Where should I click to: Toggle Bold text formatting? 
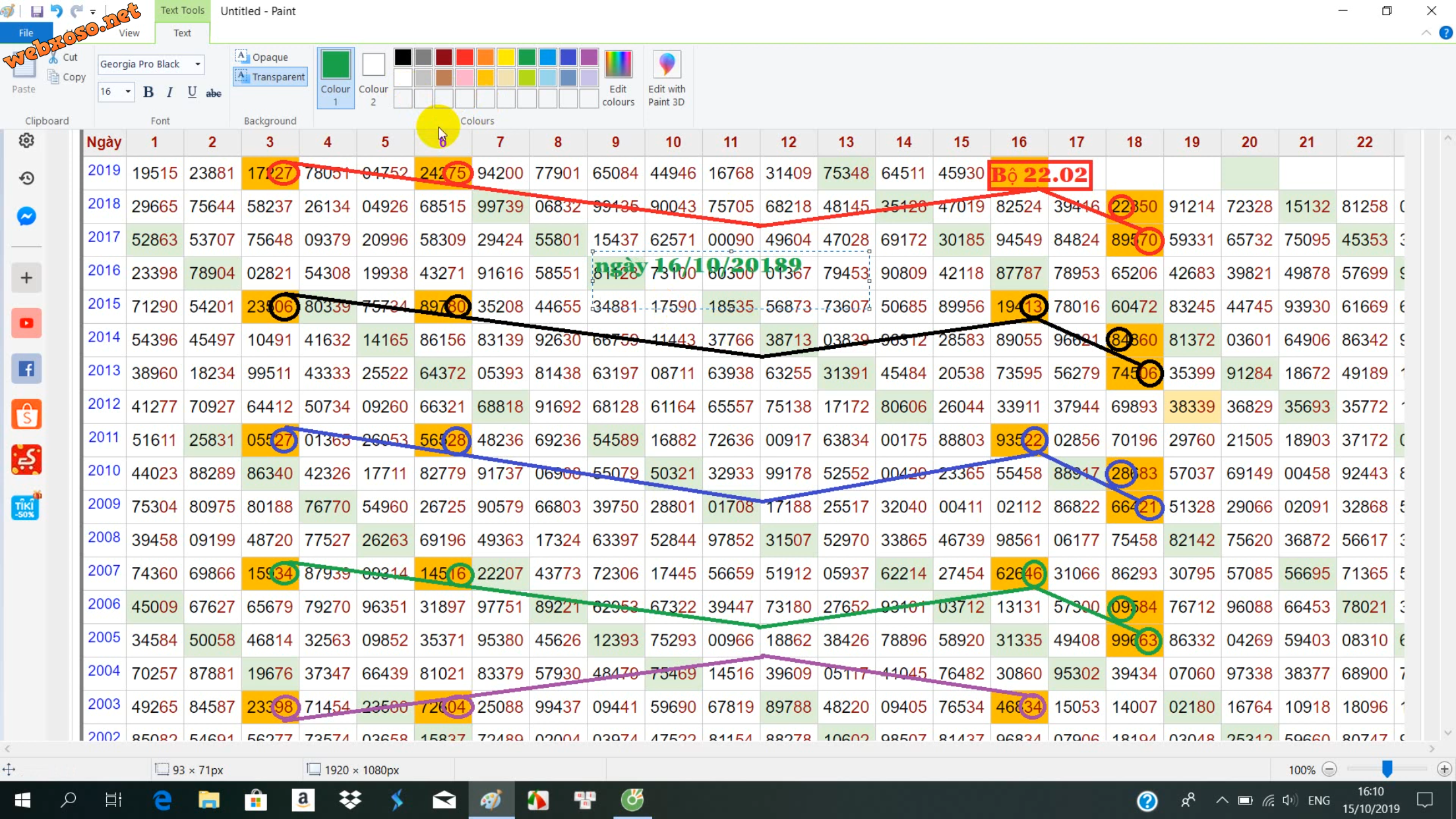[x=148, y=92]
